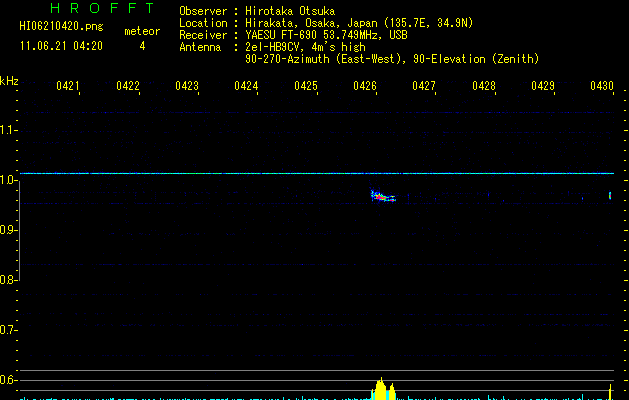Click the 1.1 frequency axis label
629x400 pixels.
8,130
